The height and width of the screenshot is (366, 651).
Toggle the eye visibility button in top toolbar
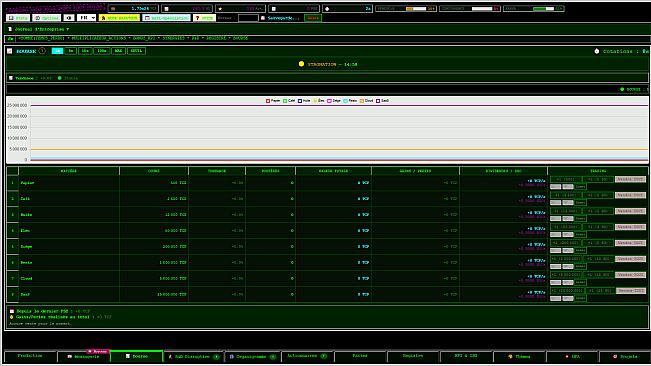tap(69, 18)
